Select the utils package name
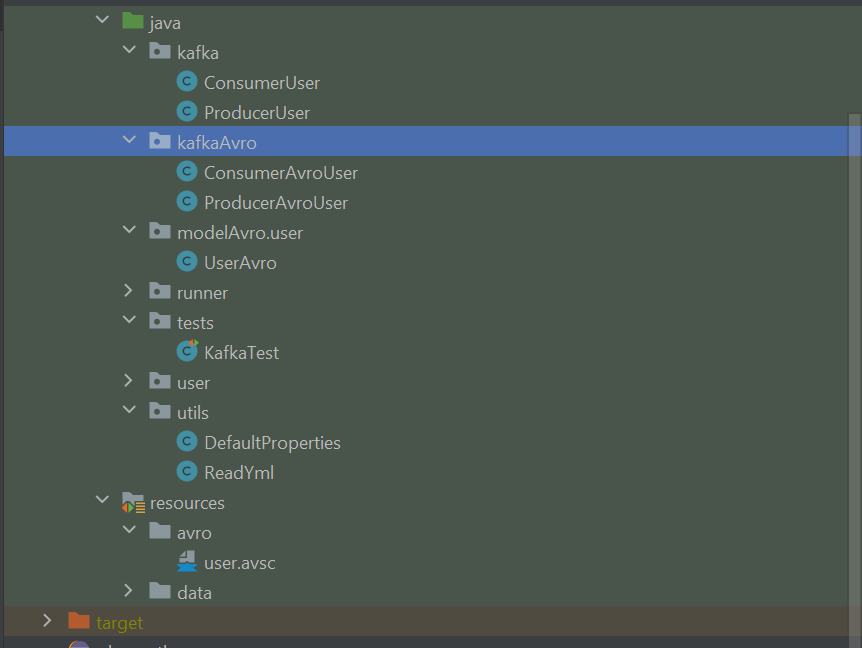Image resolution: width=862 pixels, height=648 pixels. [x=192, y=413]
